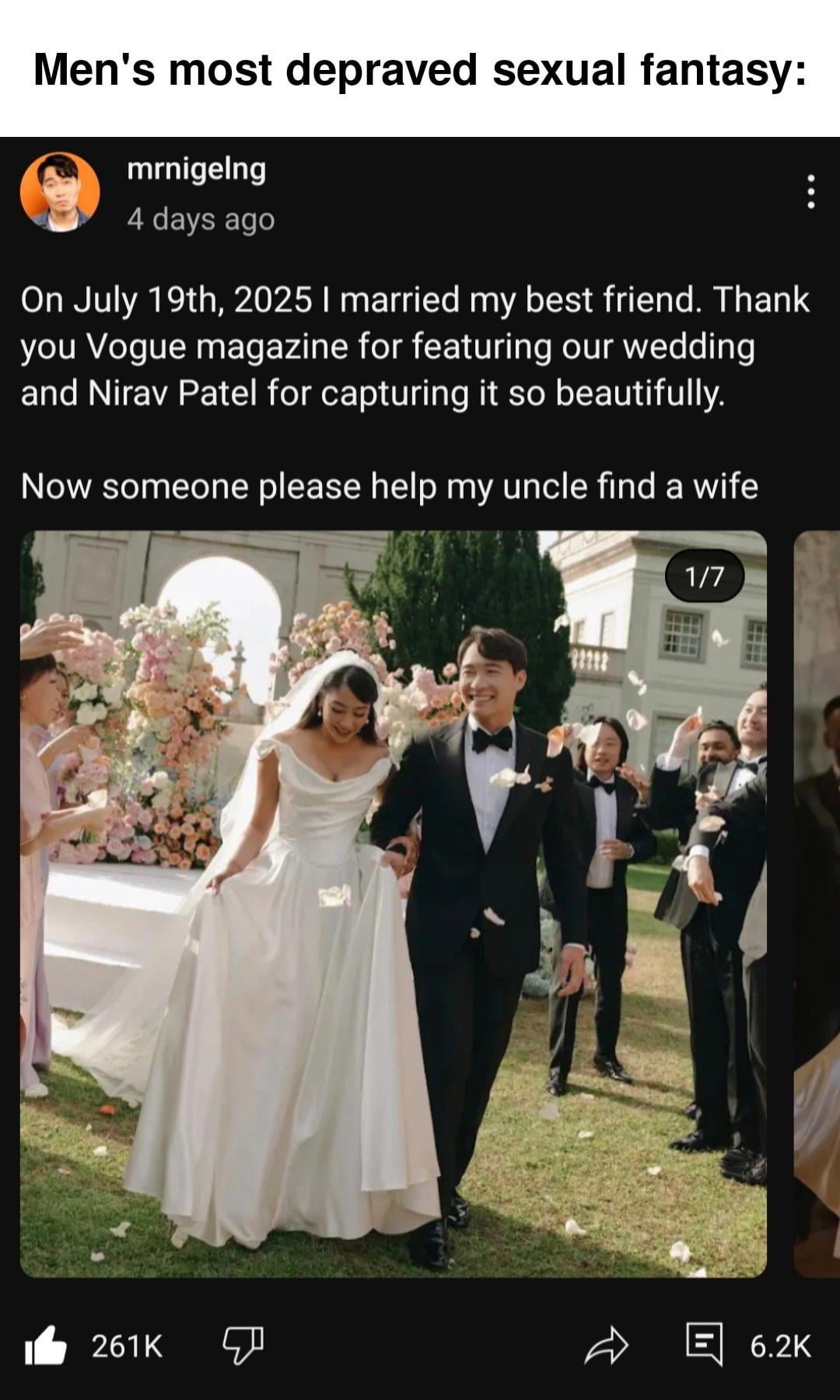Screen dimensions: 840x1400
Task: Tap the bride in the white dress
Action: (x=296, y=957)
